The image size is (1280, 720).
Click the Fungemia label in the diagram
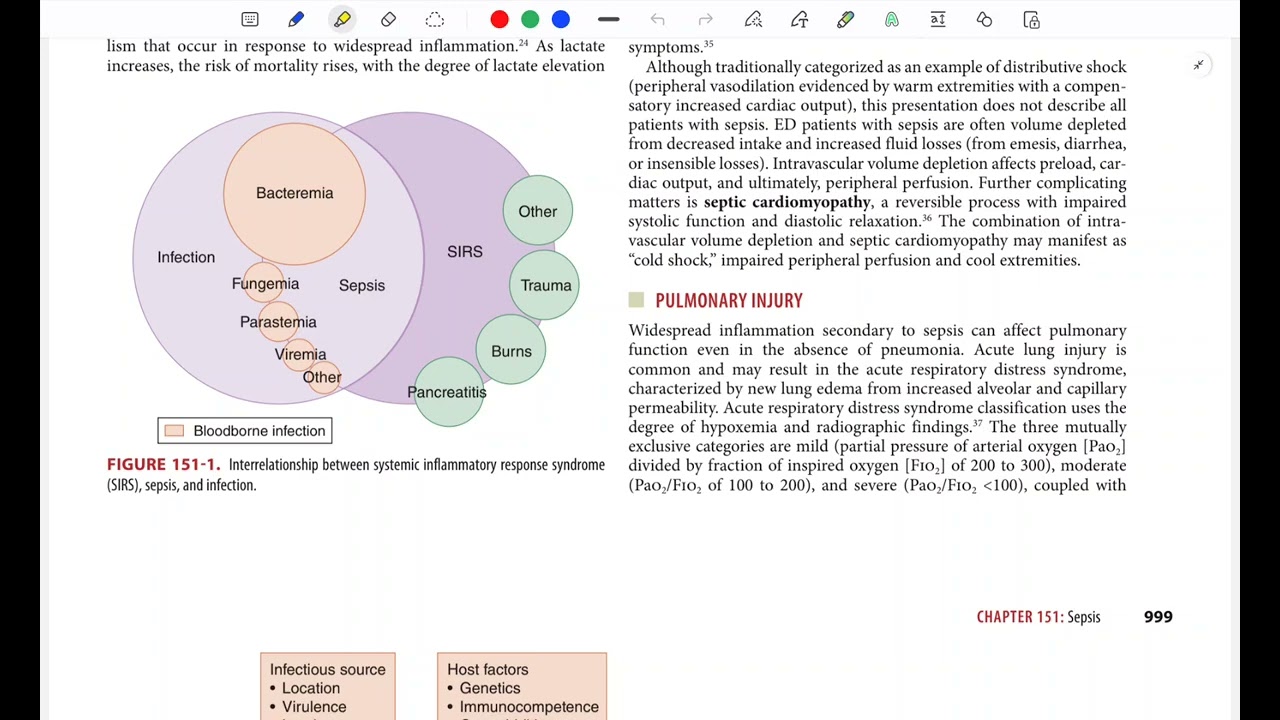point(265,284)
